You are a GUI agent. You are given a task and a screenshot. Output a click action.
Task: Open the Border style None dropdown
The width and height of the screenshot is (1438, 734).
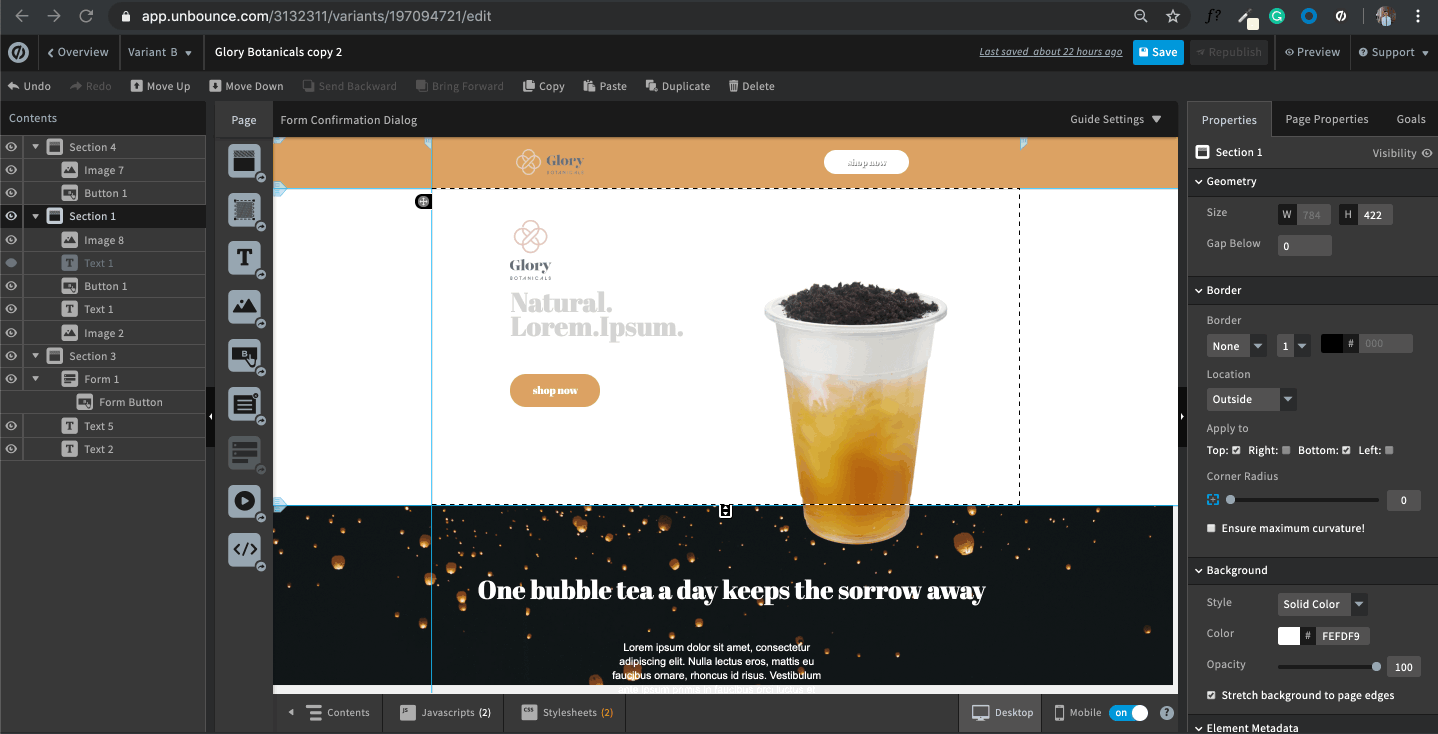[x=1236, y=346]
